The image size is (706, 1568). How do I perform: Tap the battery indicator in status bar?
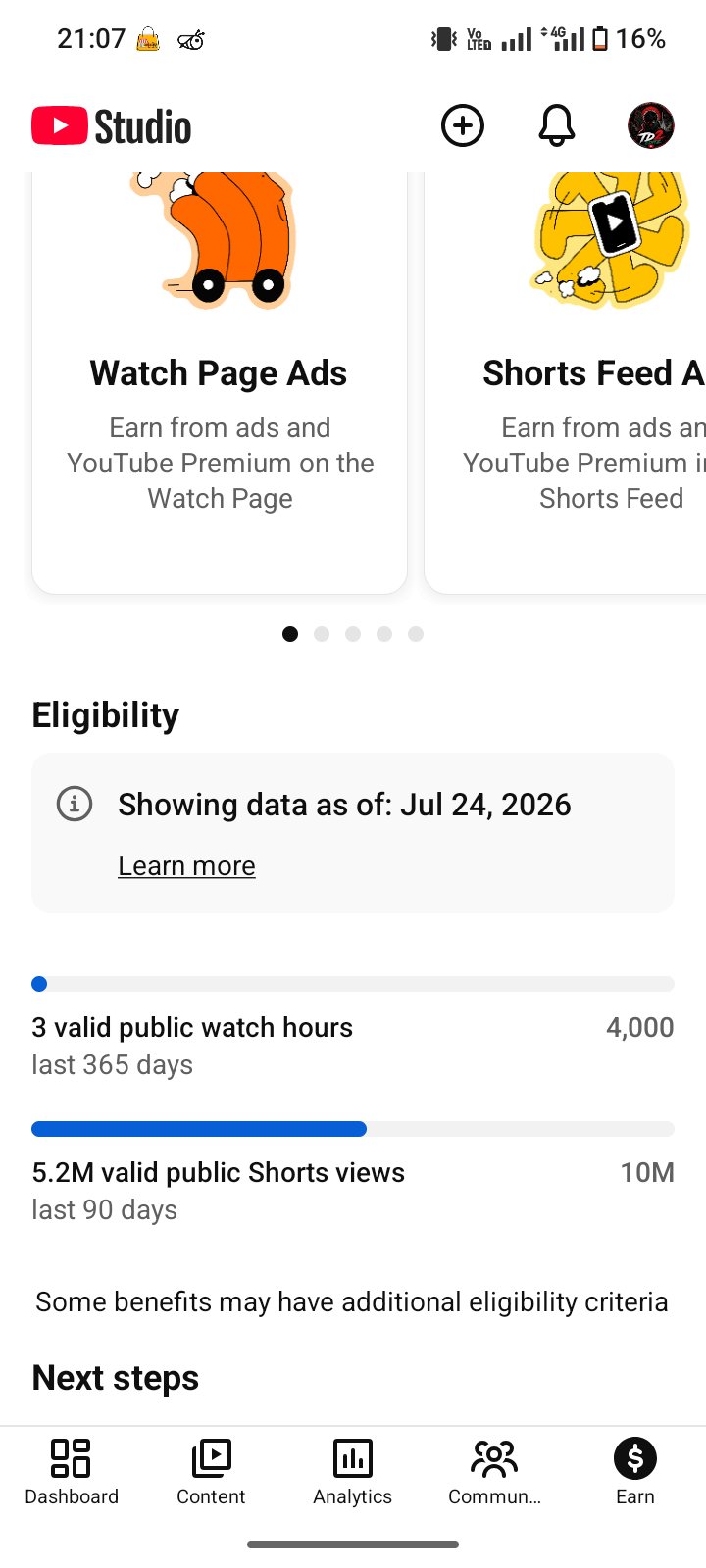600,39
